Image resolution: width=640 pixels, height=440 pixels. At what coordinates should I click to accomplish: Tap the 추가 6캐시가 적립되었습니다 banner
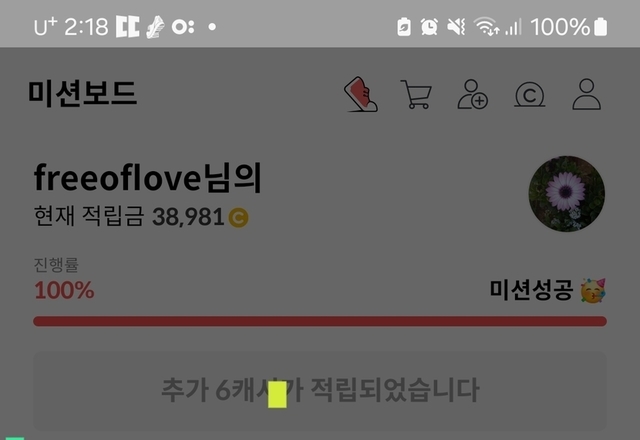pyautogui.click(x=320, y=391)
